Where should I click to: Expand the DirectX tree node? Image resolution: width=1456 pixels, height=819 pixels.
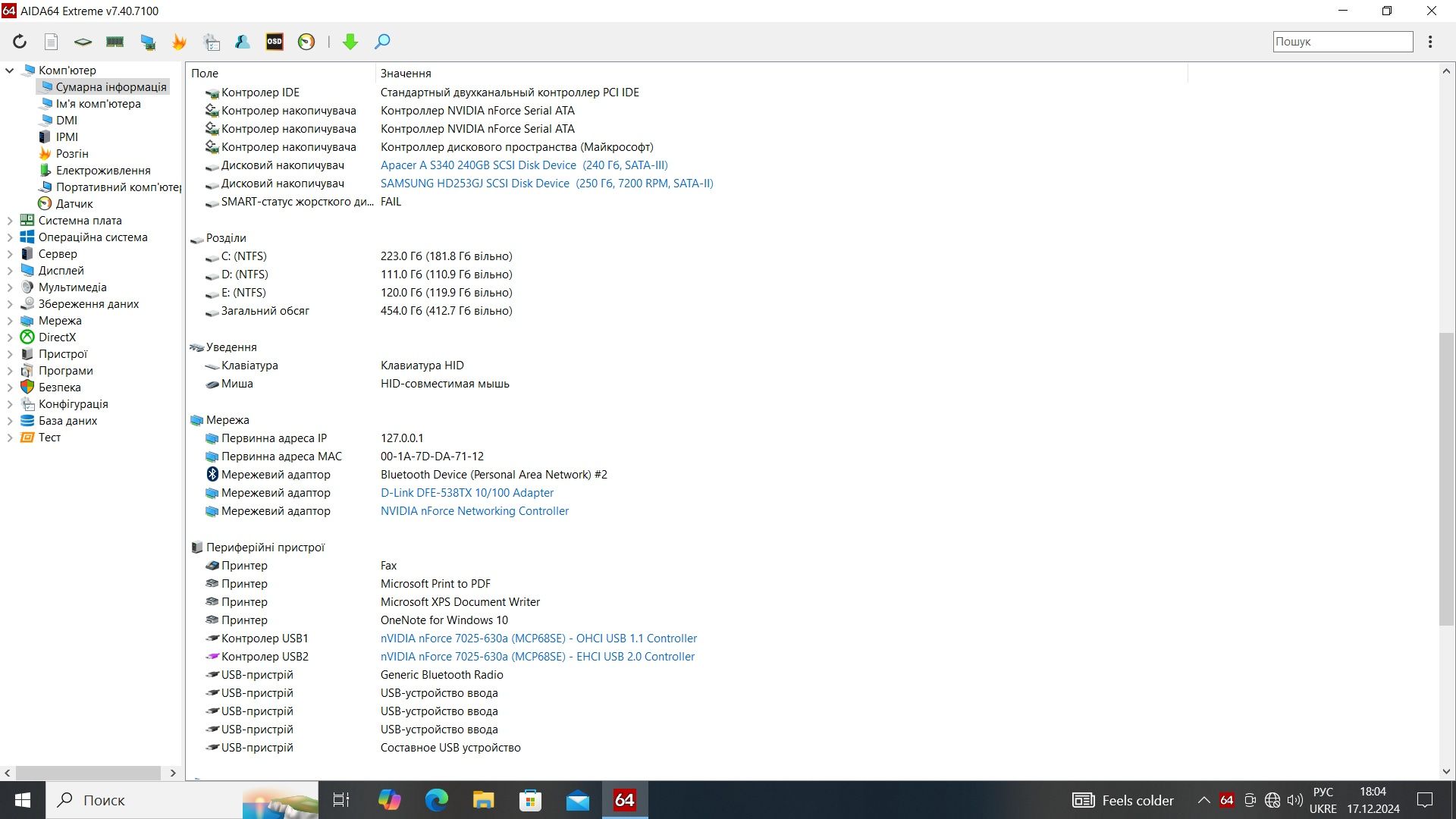10,337
